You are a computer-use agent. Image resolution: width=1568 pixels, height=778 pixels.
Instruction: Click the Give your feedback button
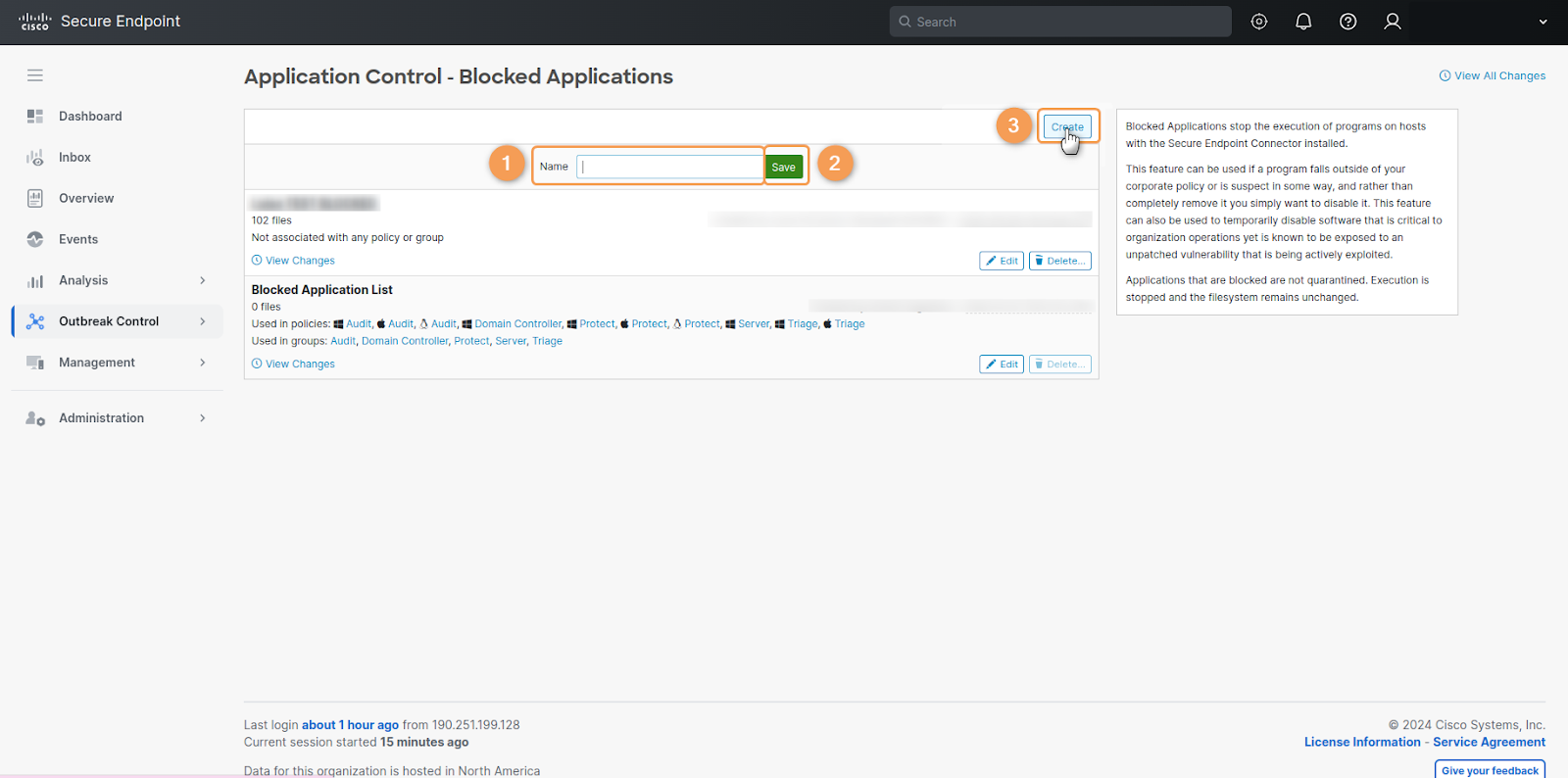click(x=1490, y=770)
